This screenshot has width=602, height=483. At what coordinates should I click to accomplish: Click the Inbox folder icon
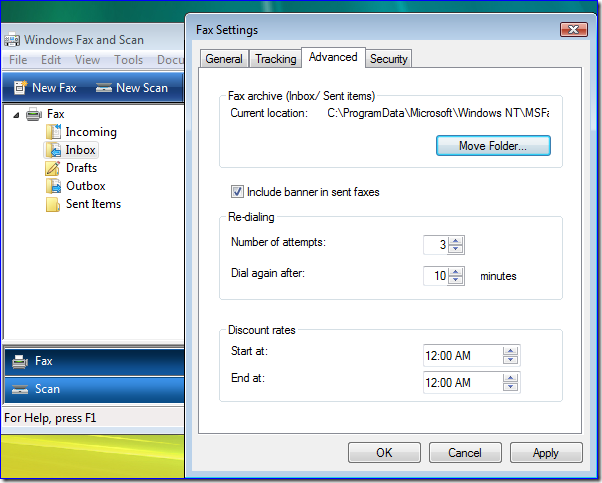[x=53, y=150]
